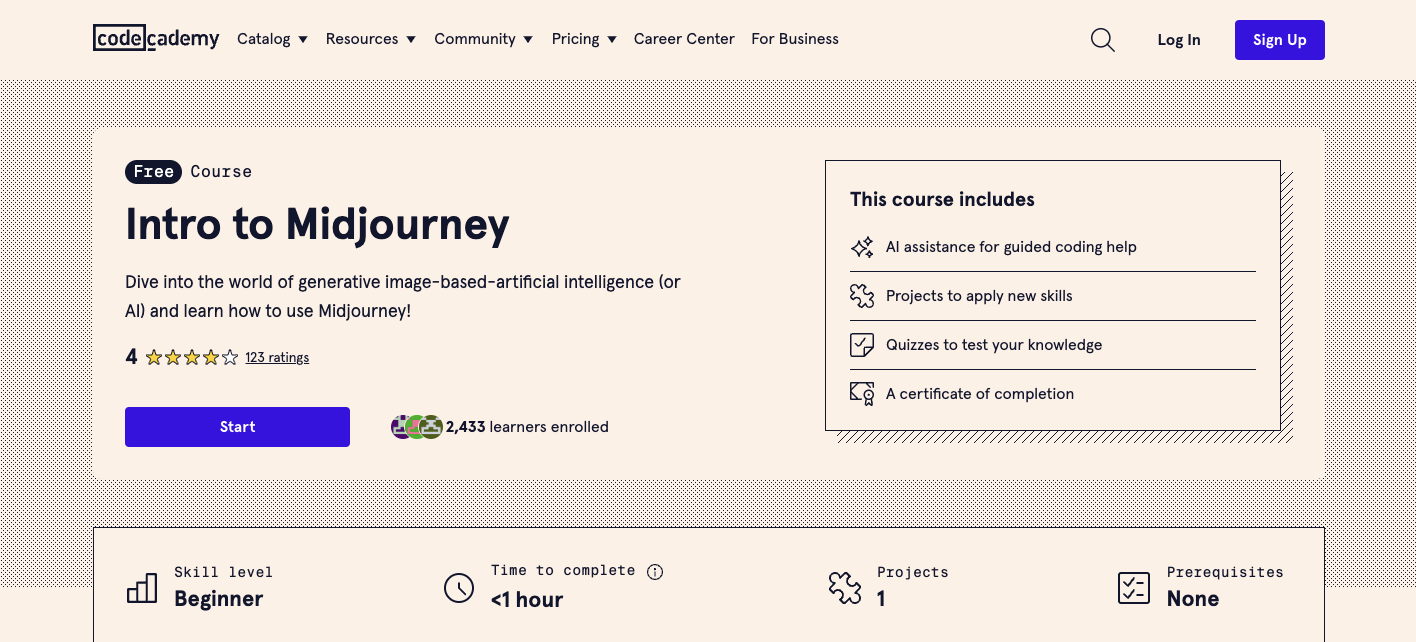Open the Pricing dropdown

[584, 39]
